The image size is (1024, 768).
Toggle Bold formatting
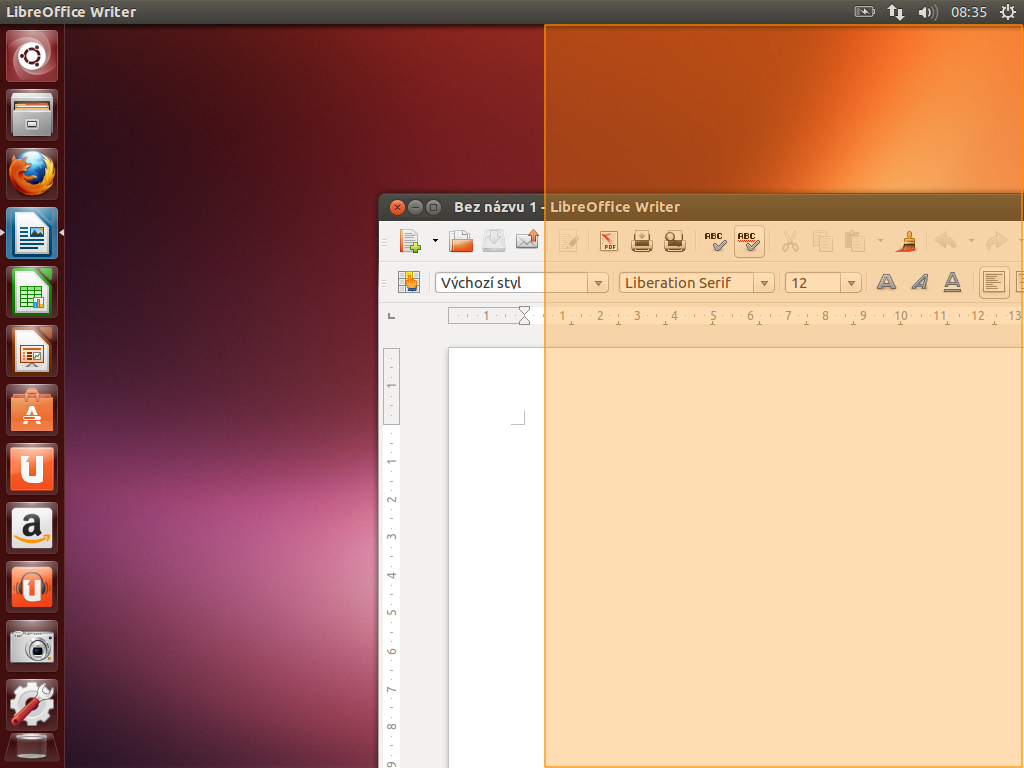(x=886, y=282)
